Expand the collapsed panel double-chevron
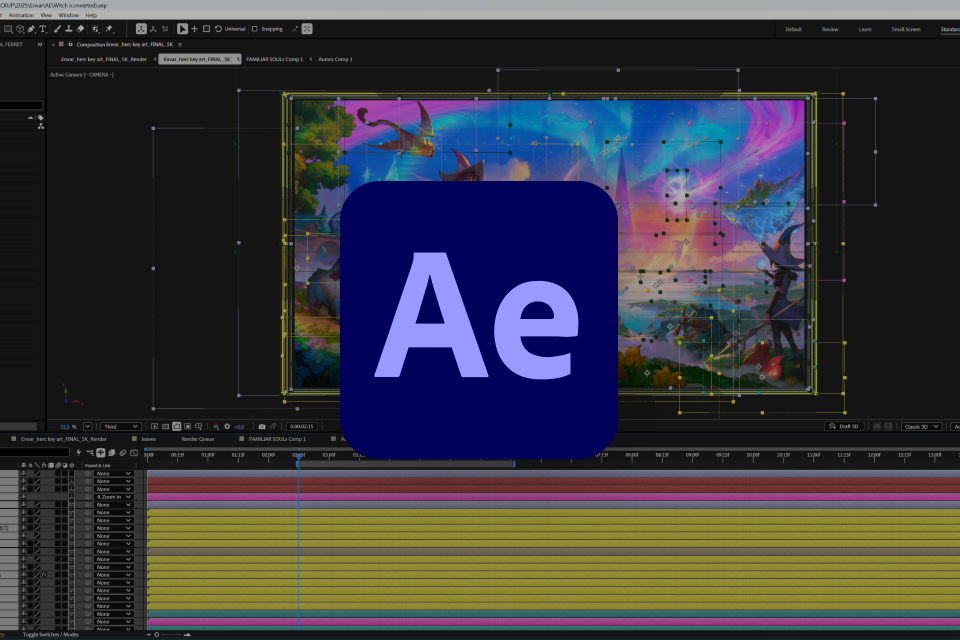This screenshot has height=640, width=960. coord(40,45)
